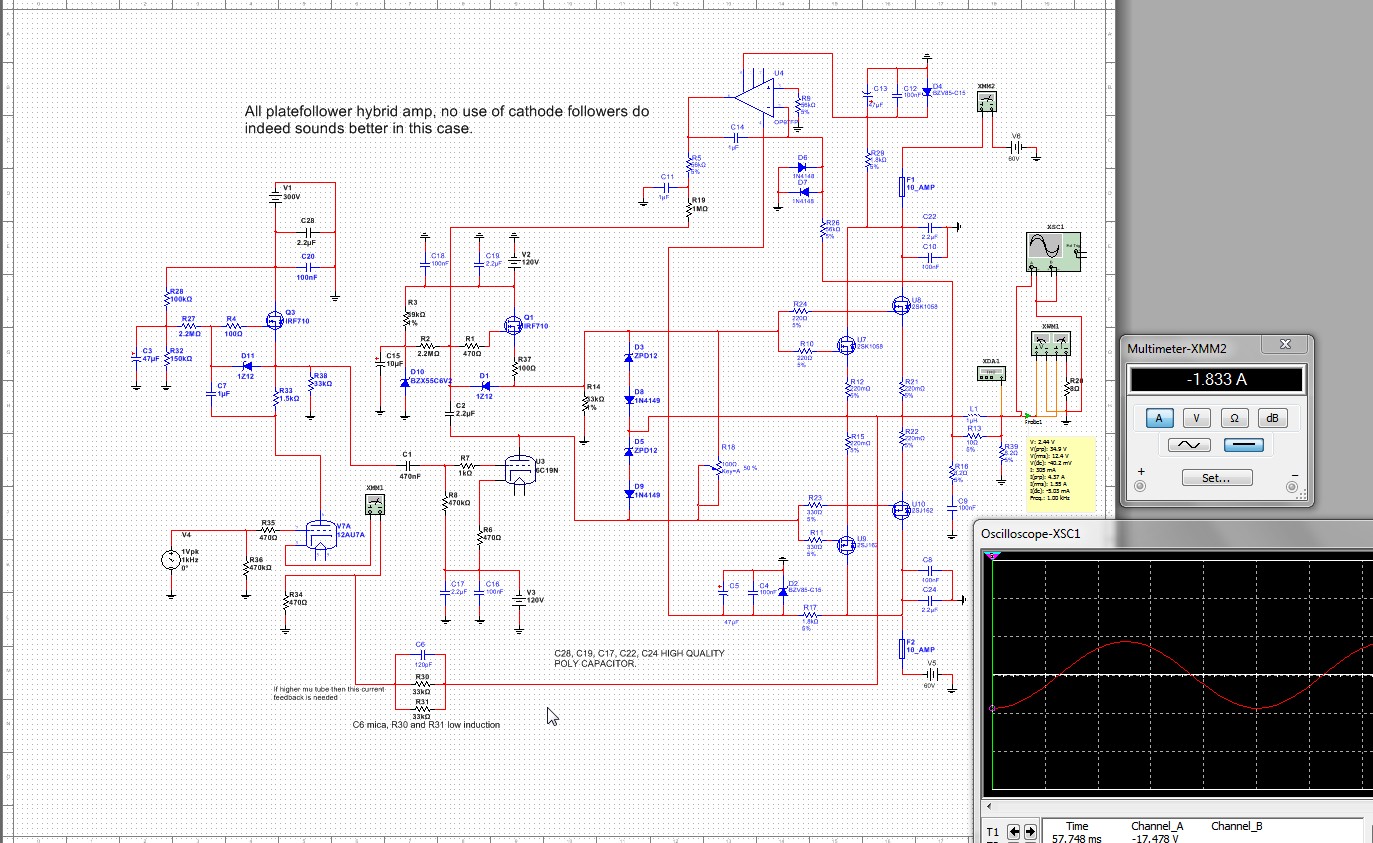Click the Channel_B column header

click(x=1237, y=826)
